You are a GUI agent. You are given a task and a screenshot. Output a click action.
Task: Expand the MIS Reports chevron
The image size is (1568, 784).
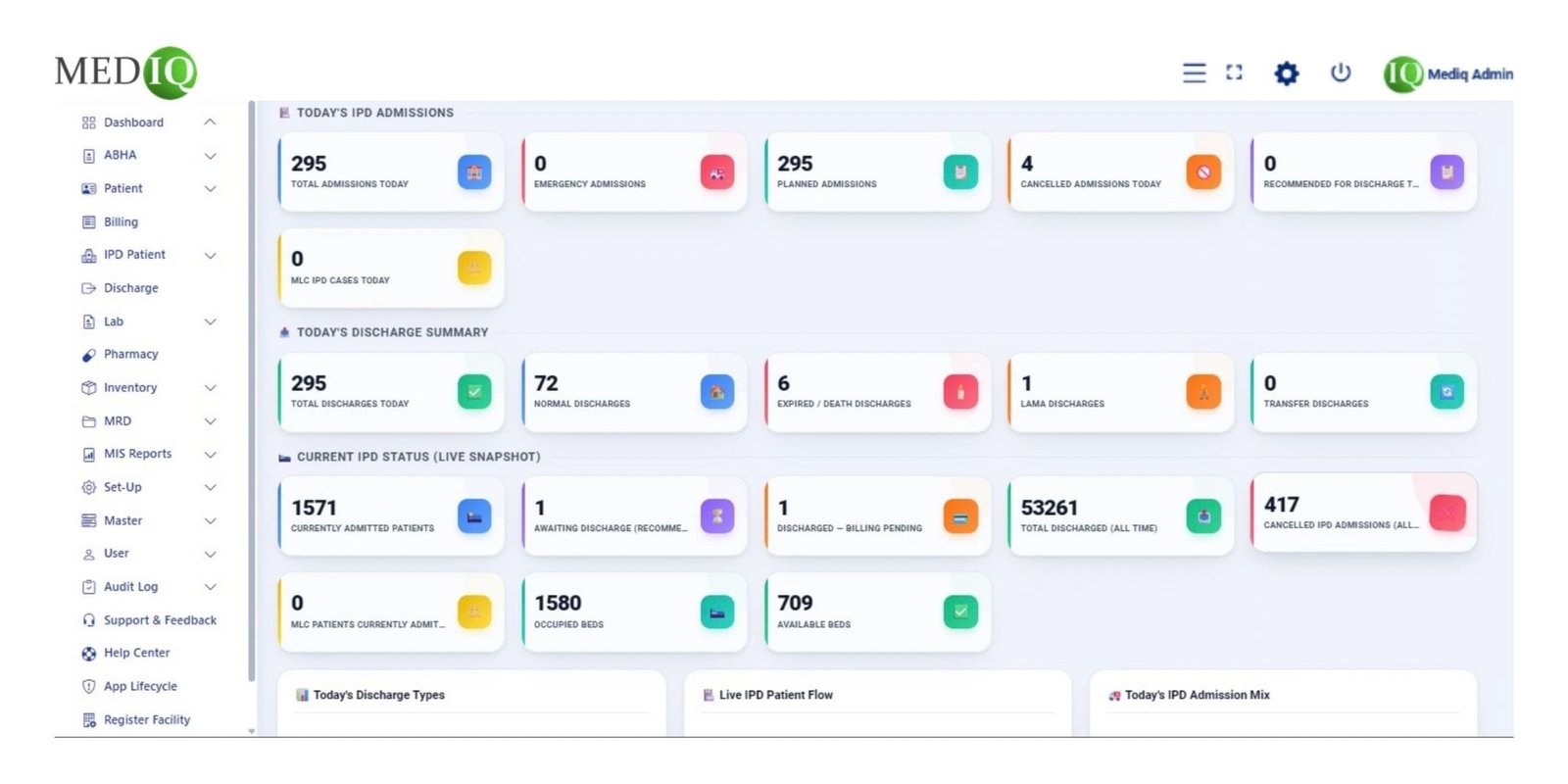[x=210, y=454]
